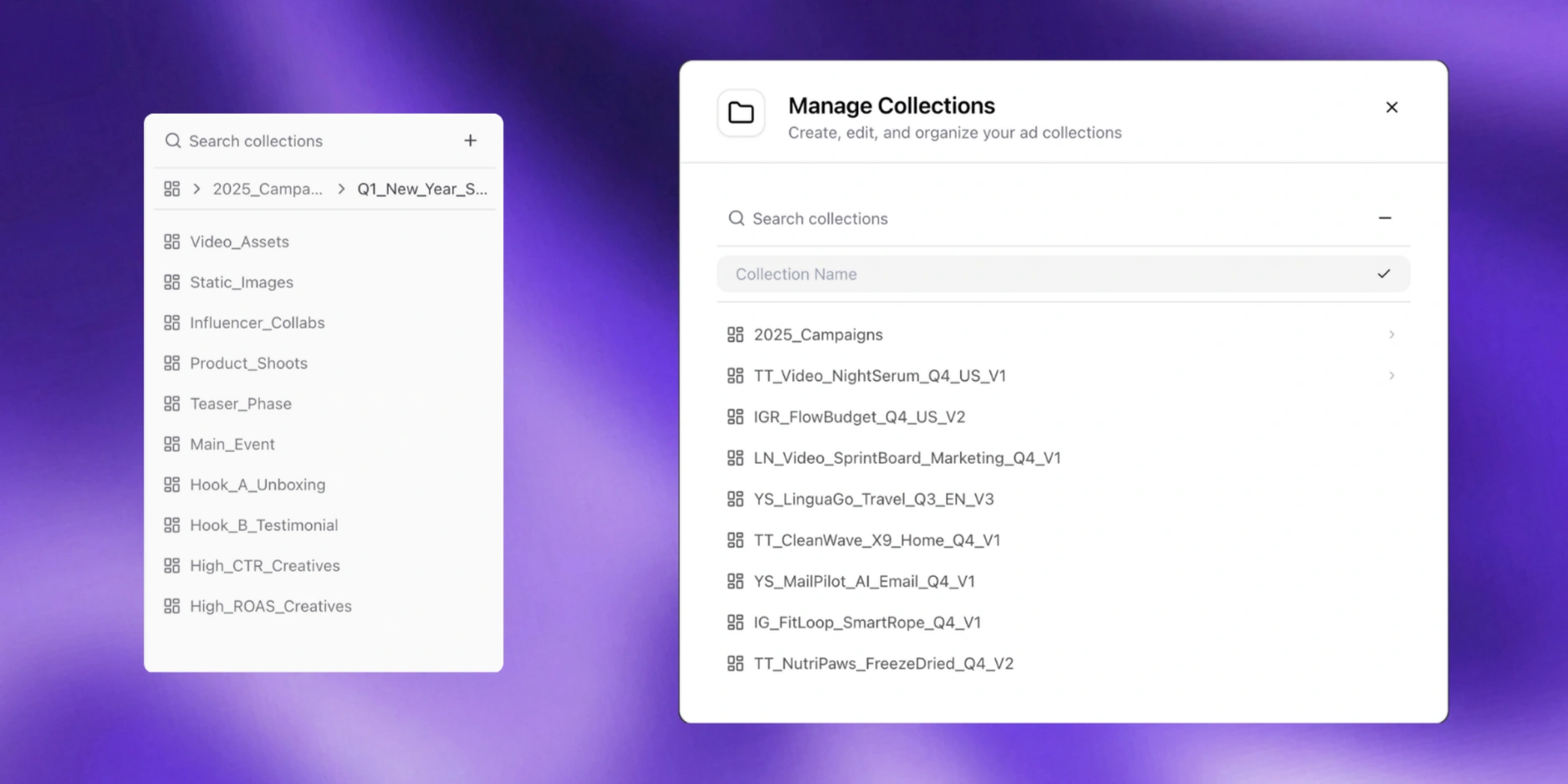Screen dimensions: 1568x784
Task: Click the grid icon beside 2025_Campaigns in the dialog
Action: (x=736, y=334)
